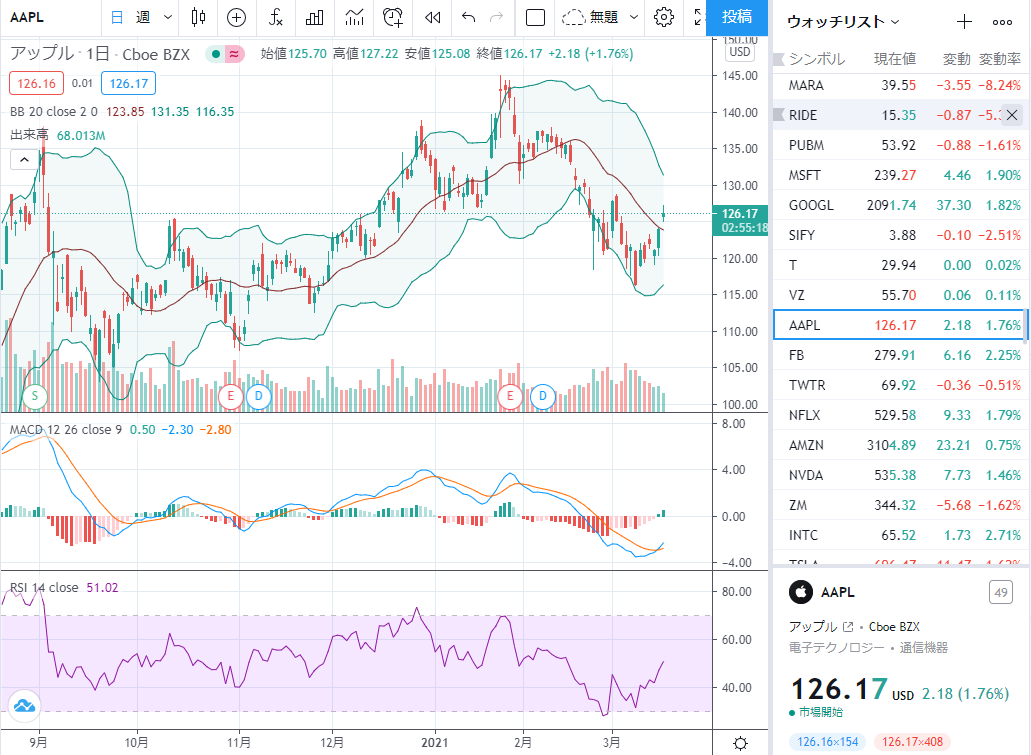Screen dimensions: 1031x755
Task: Start bar replay with the rewind icon
Action: click(432, 17)
